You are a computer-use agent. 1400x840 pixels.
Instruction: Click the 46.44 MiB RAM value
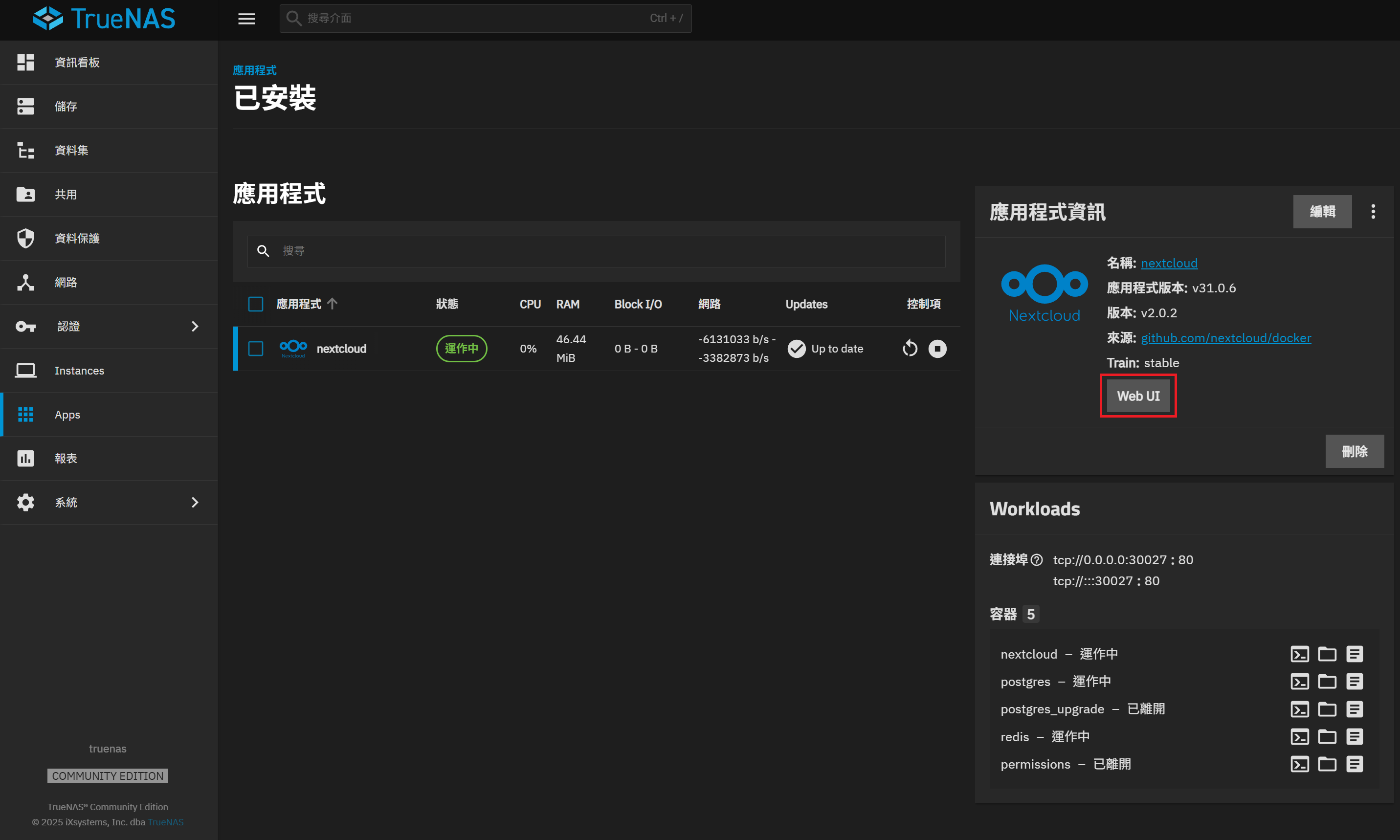tap(571, 348)
